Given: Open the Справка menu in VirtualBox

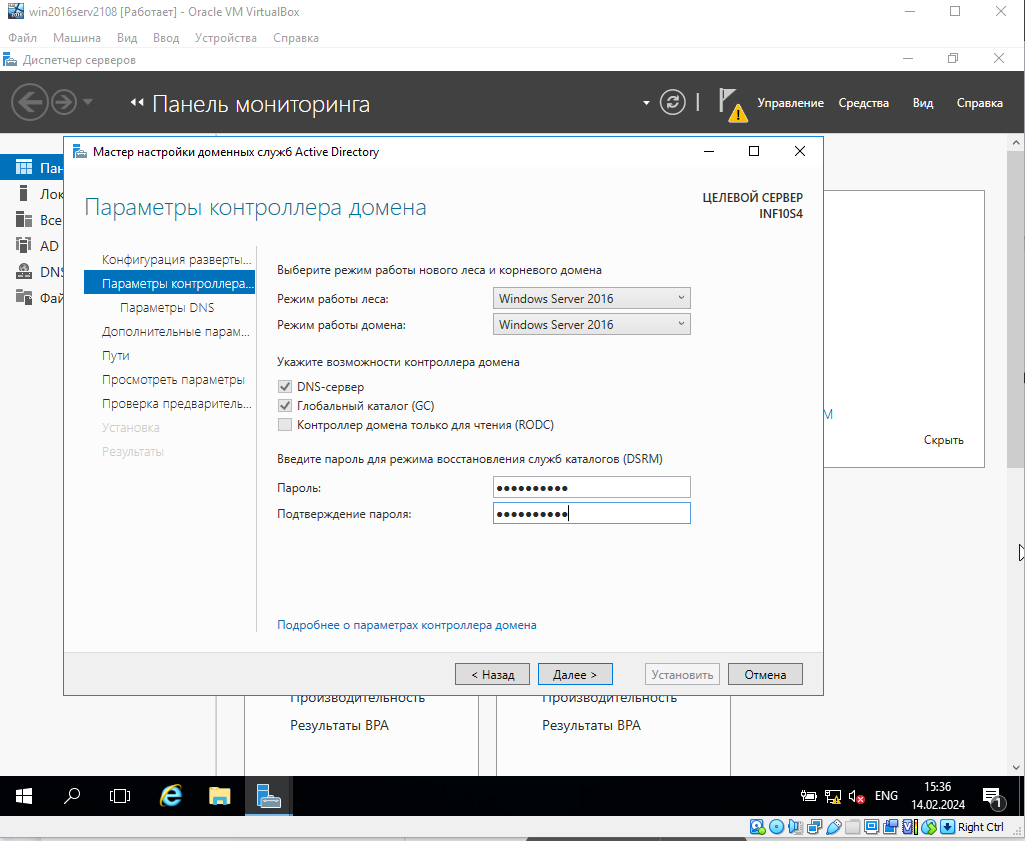Looking at the screenshot, I should (x=296, y=38).
